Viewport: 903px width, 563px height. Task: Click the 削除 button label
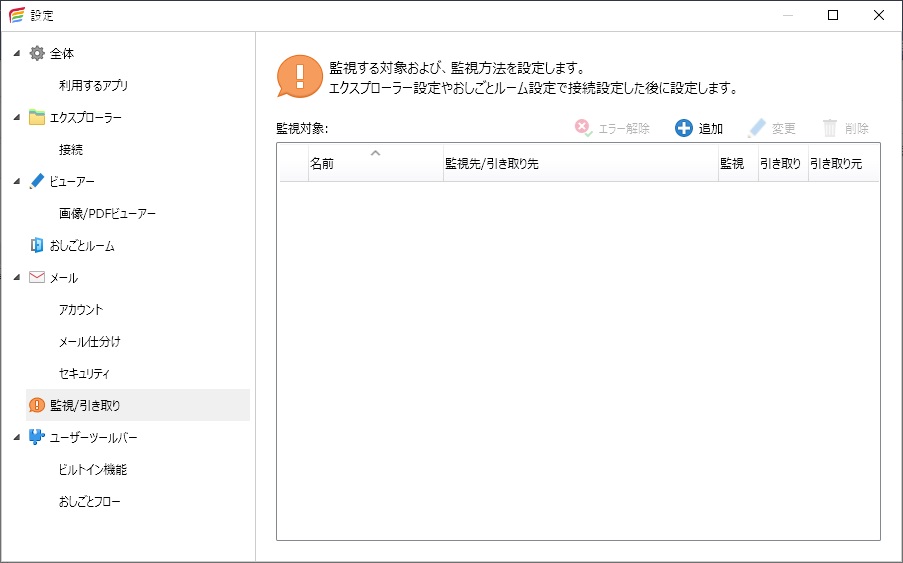point(856,128)
